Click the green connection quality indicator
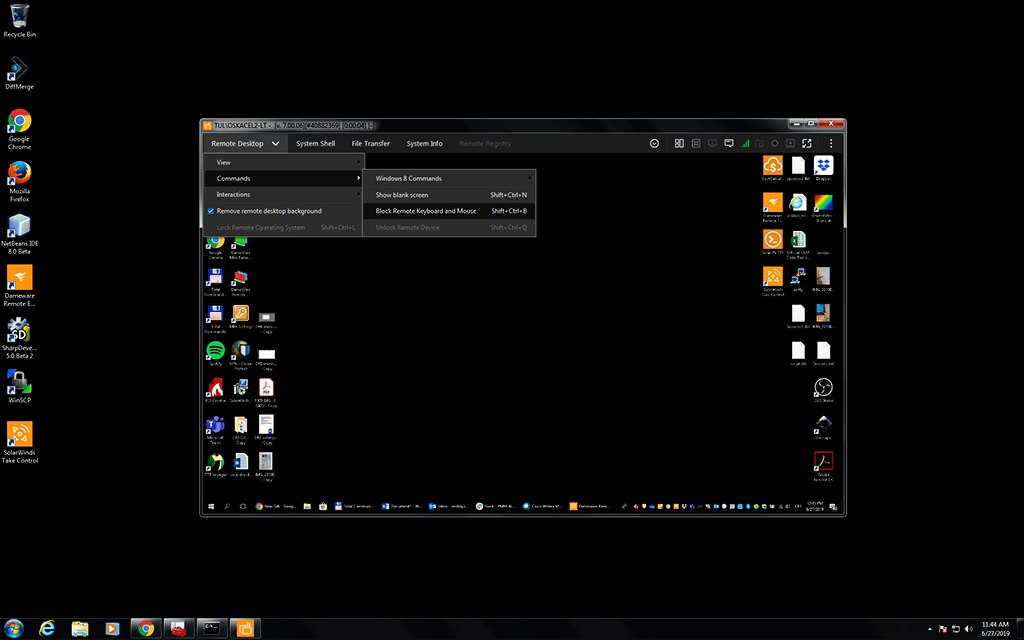Viewport: 1024px width, 640px height. click(x=745, y=143)
